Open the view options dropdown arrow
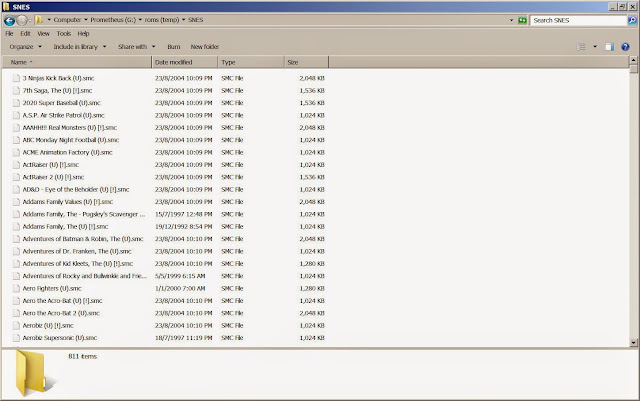This screenshot has height=401, width=640. pos(595,47)
